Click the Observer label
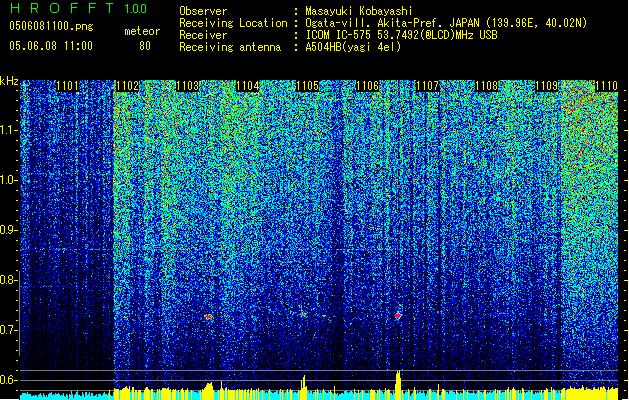Viewport: 629px width, 400px height. click(203, 11)
